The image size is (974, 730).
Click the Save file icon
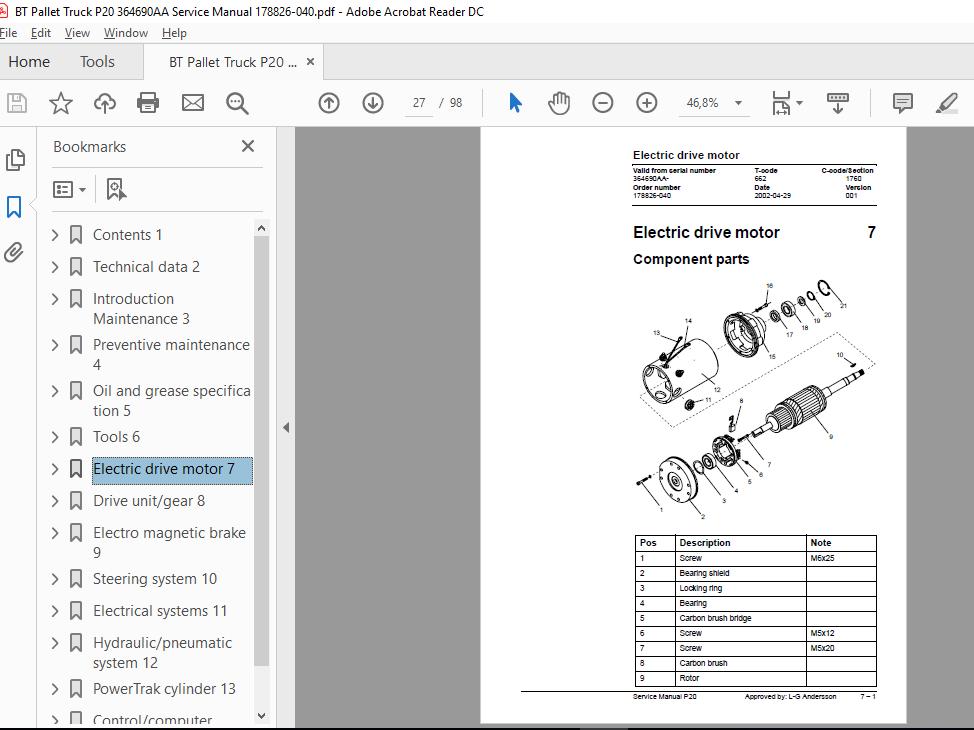[17, 103]
